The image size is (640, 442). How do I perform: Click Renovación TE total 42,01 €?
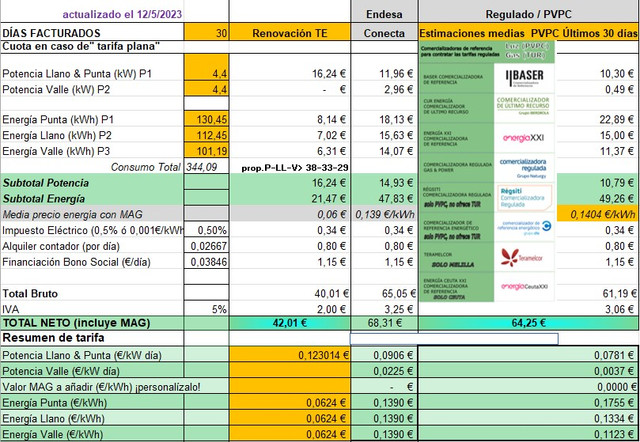290,323
